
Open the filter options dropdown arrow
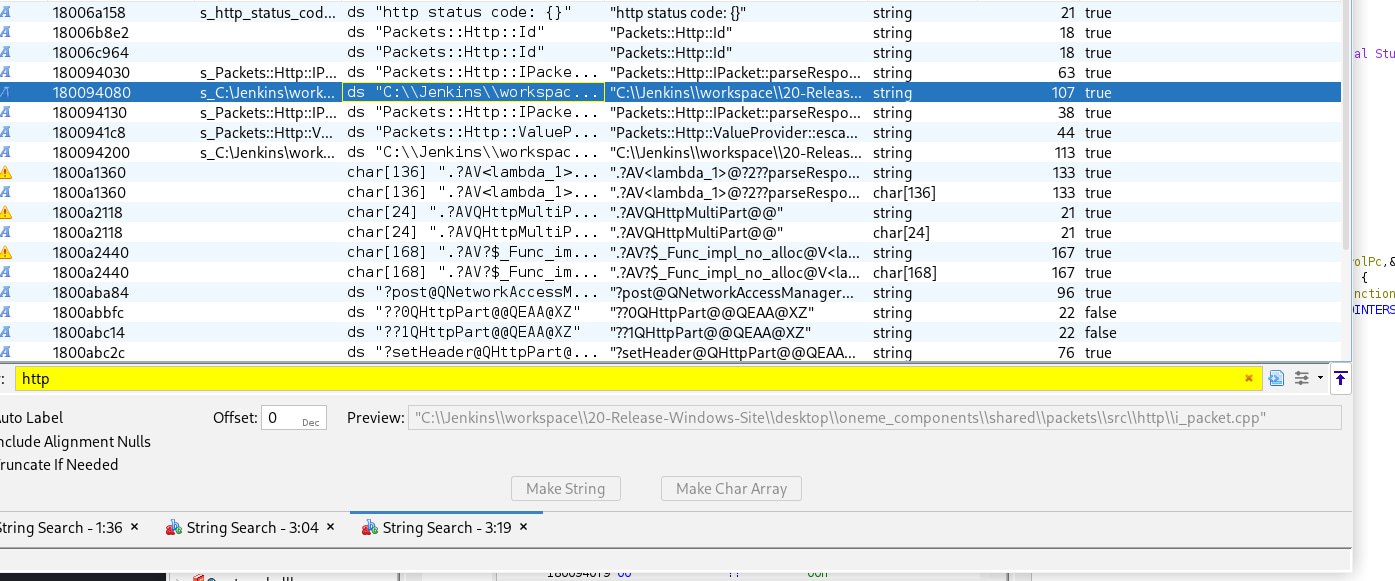tap(1320, 378)
